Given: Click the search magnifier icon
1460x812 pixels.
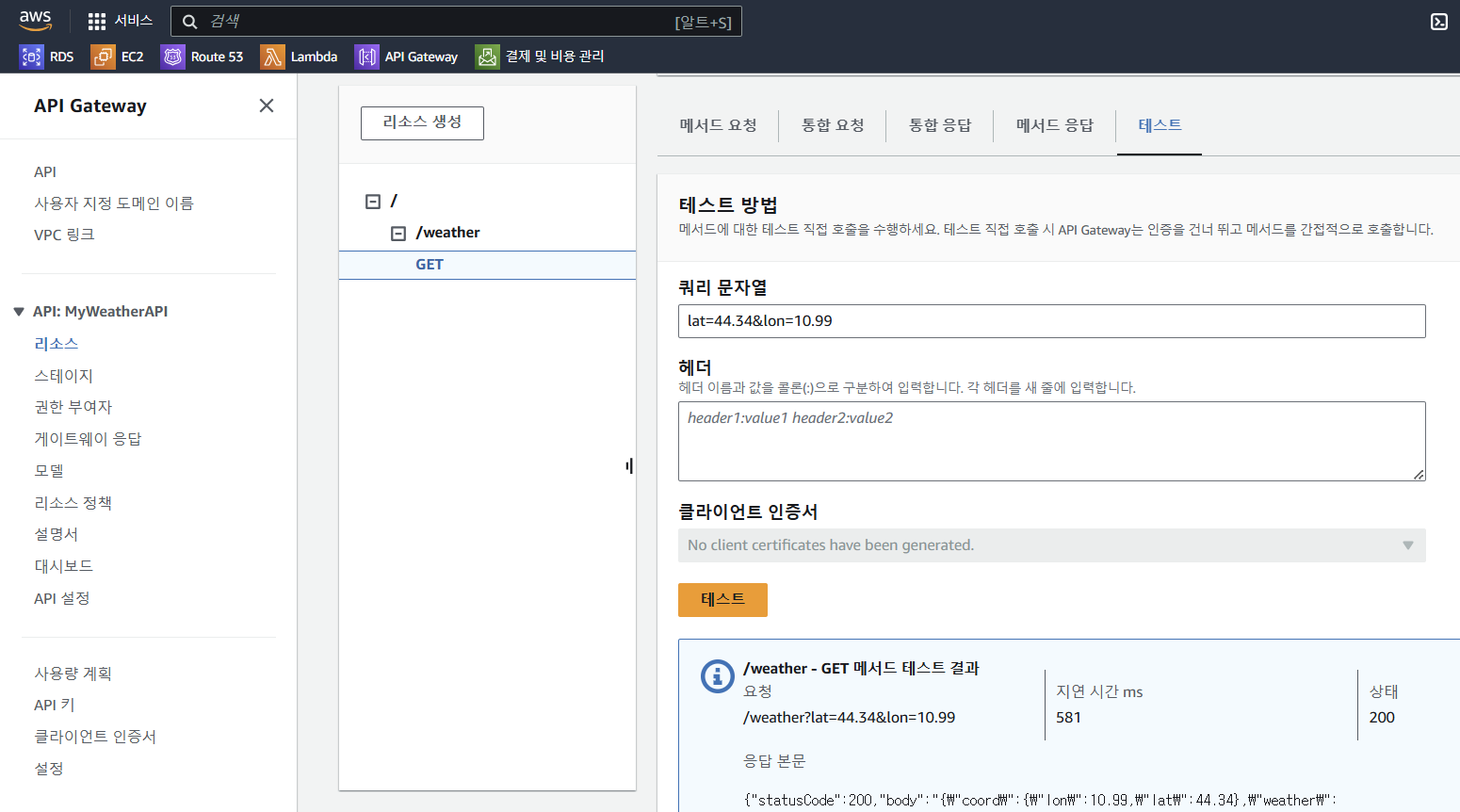Looking at the screenshot, I should coord(189,22).
